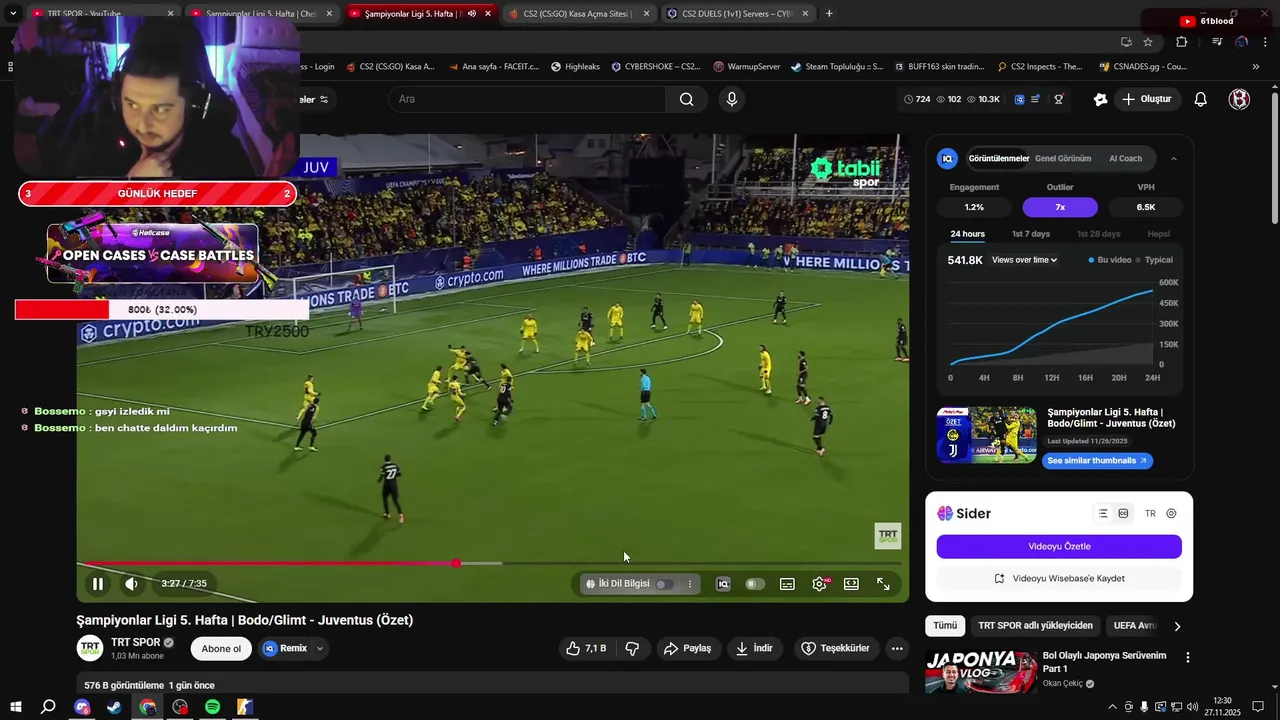Enter fullscreen mode
The height and width of the screenshot is (720, 1280).
point(884,584)
